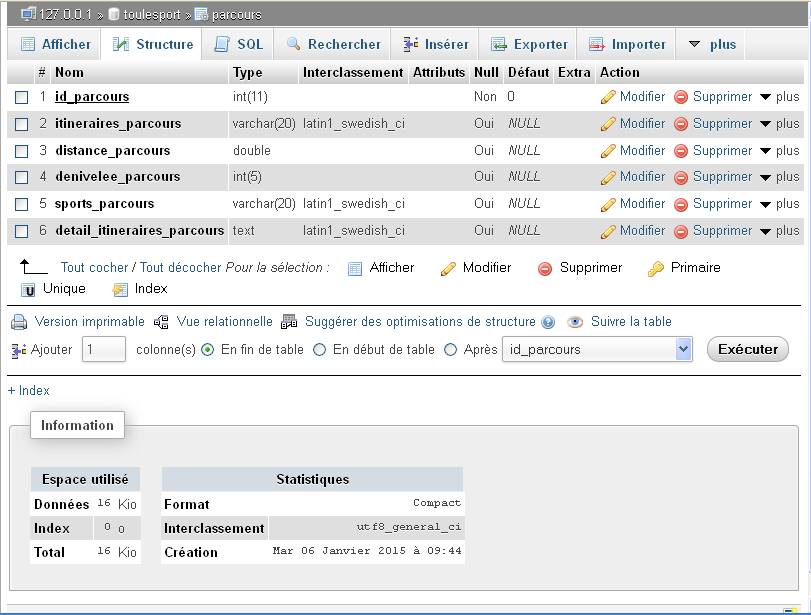
Task: Click the colonne(s) number input field
Action: pyautogui.click(x=104, y=349)
